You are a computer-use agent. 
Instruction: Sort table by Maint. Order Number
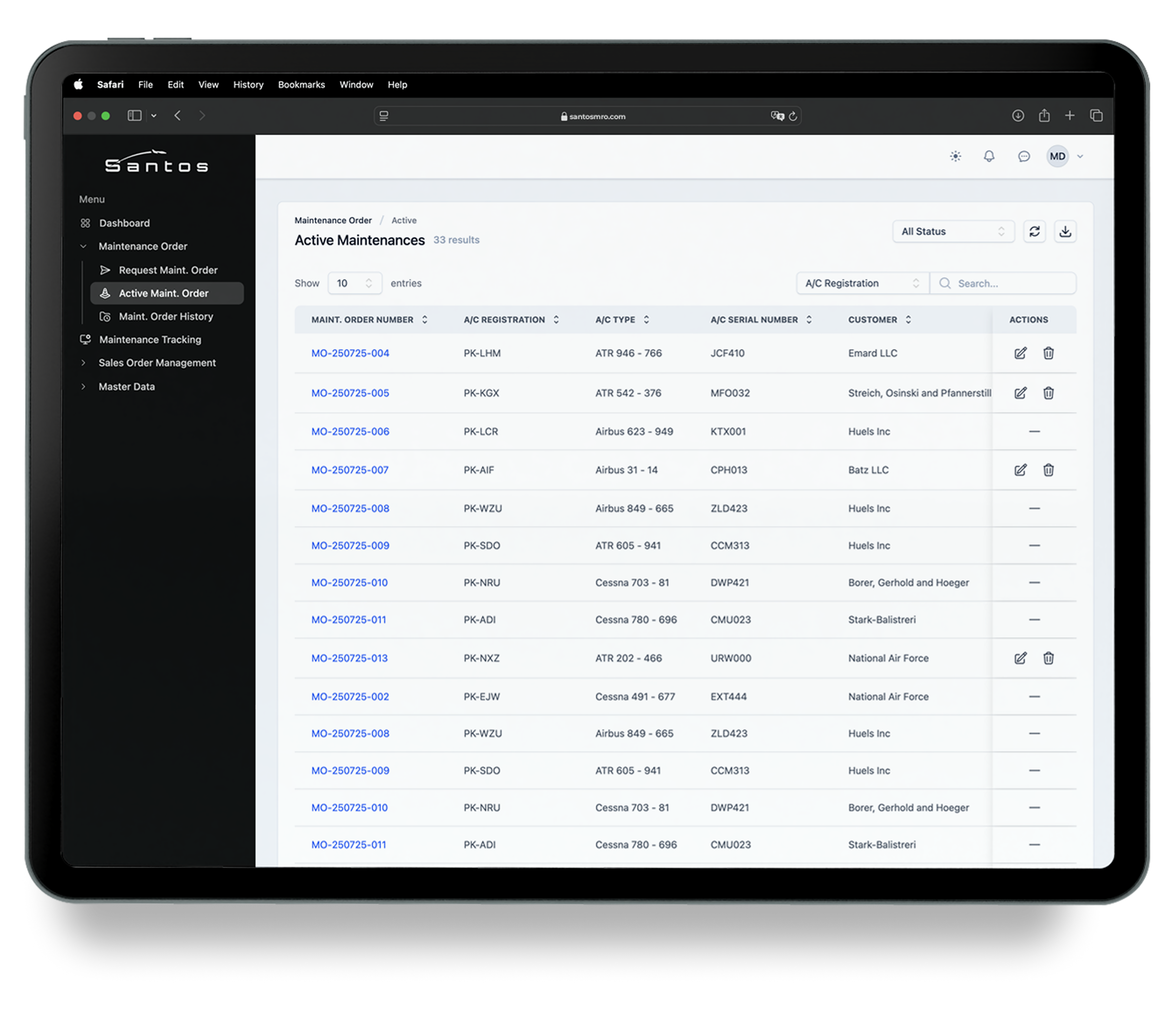[x=425, y=320]
